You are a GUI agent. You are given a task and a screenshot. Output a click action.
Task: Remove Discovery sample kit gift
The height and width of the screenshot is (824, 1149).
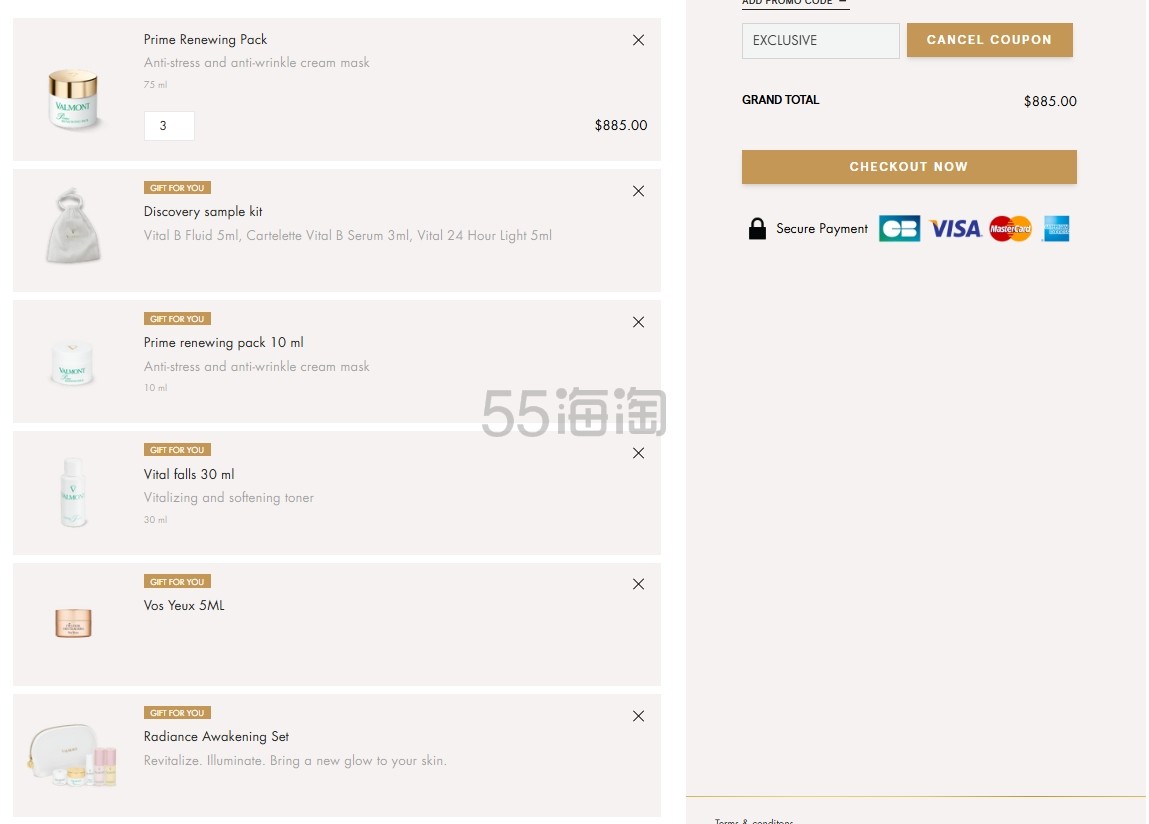point(638,191)
